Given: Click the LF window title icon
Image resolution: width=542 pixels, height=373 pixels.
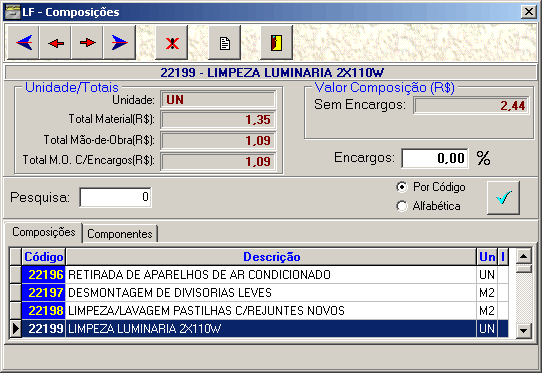Looking at the screenshot, I should (12, 12).
